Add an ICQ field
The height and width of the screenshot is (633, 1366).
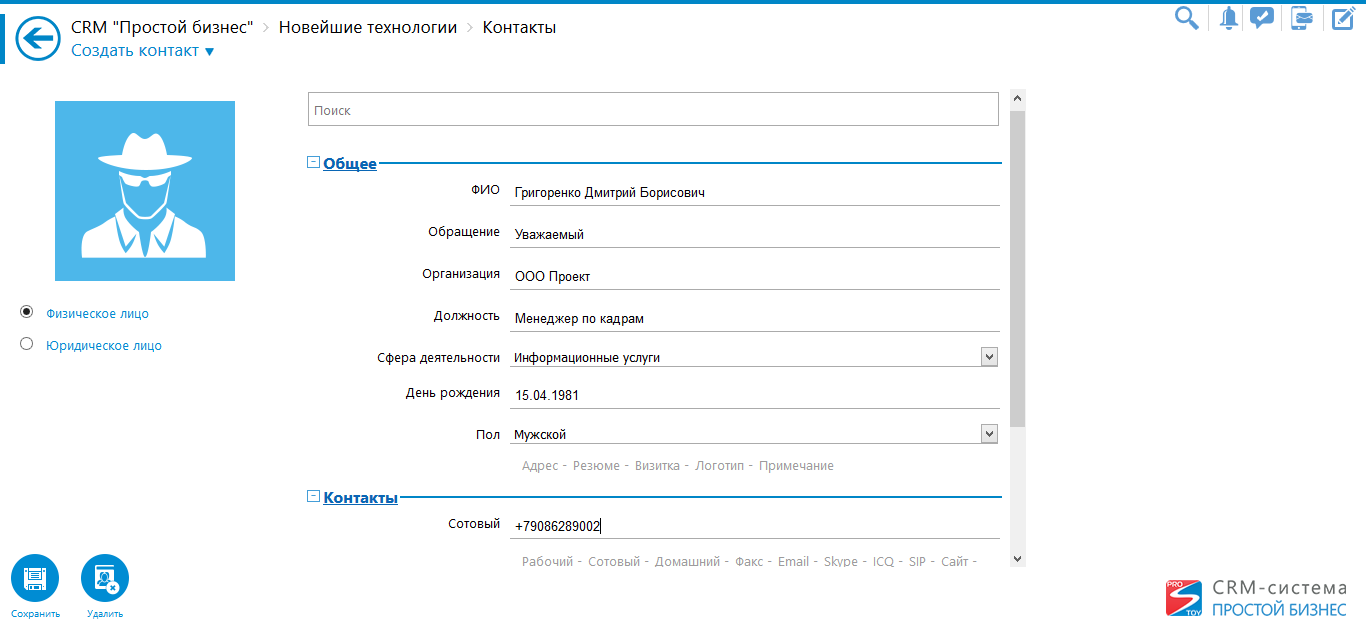pos(883,561)
